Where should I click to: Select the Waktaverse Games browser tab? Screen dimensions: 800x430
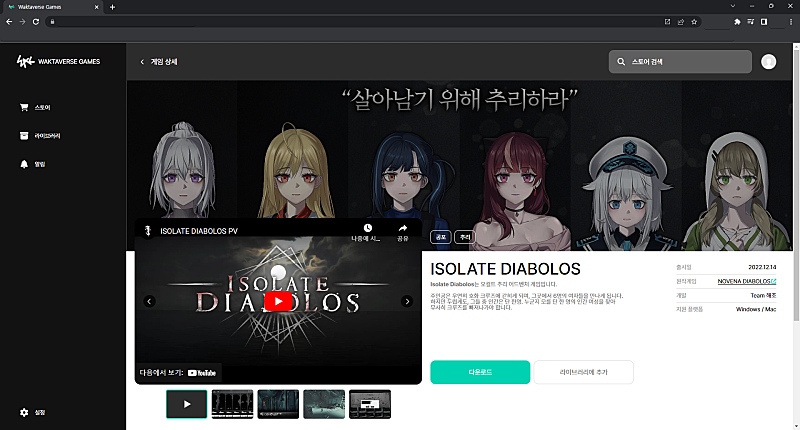[54, 7]
